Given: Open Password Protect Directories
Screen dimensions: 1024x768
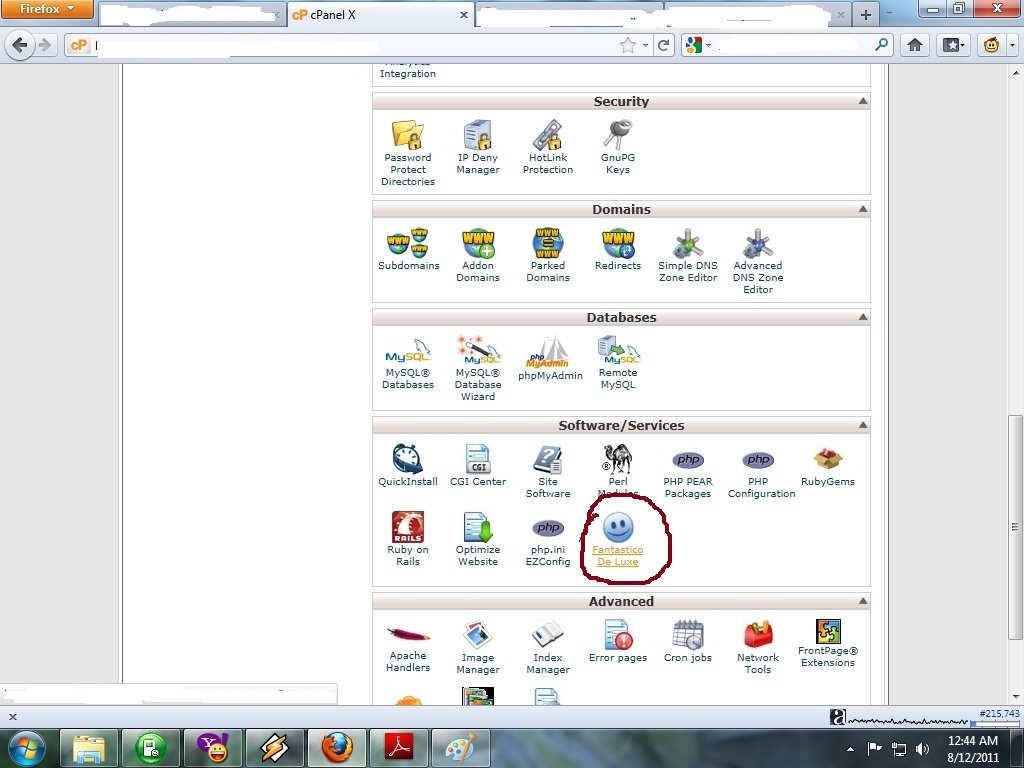Looking at the screenshot, I should tap(408, 153).
